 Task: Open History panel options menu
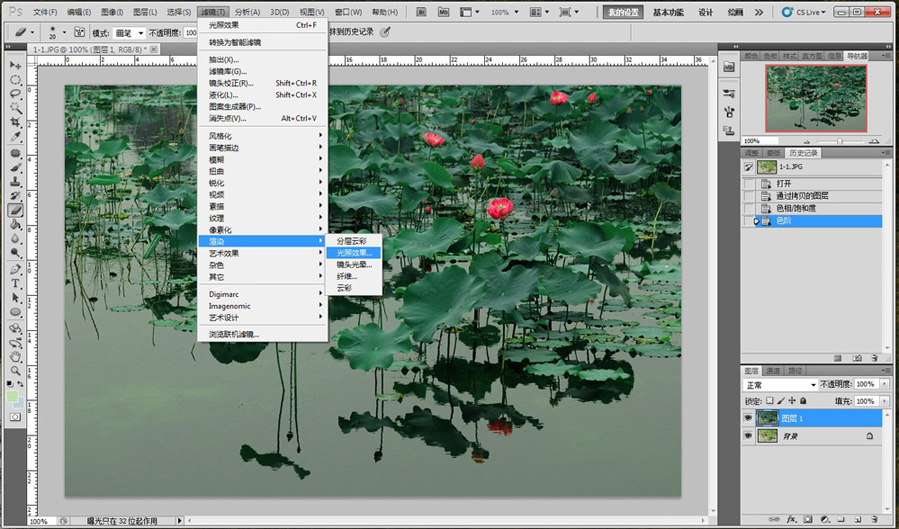(x=886, y=153)
